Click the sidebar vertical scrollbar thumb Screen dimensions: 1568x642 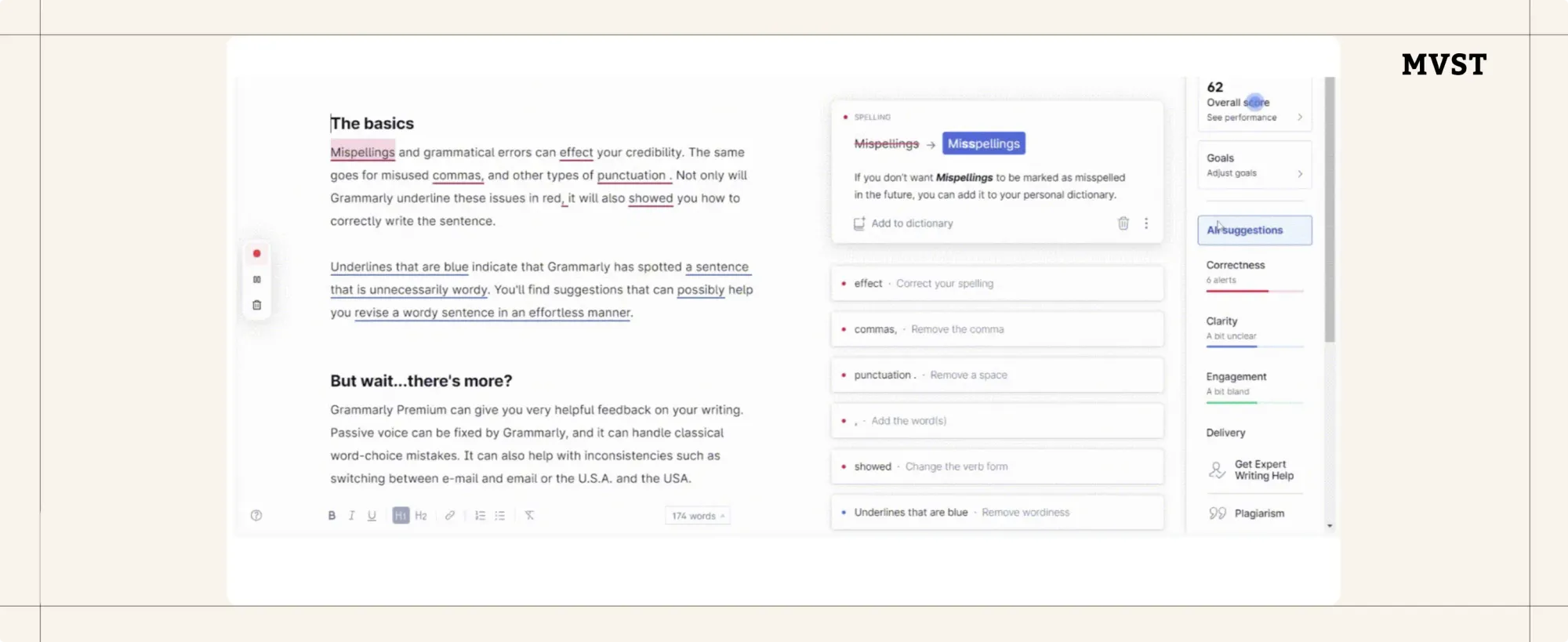pos(1329,209)
